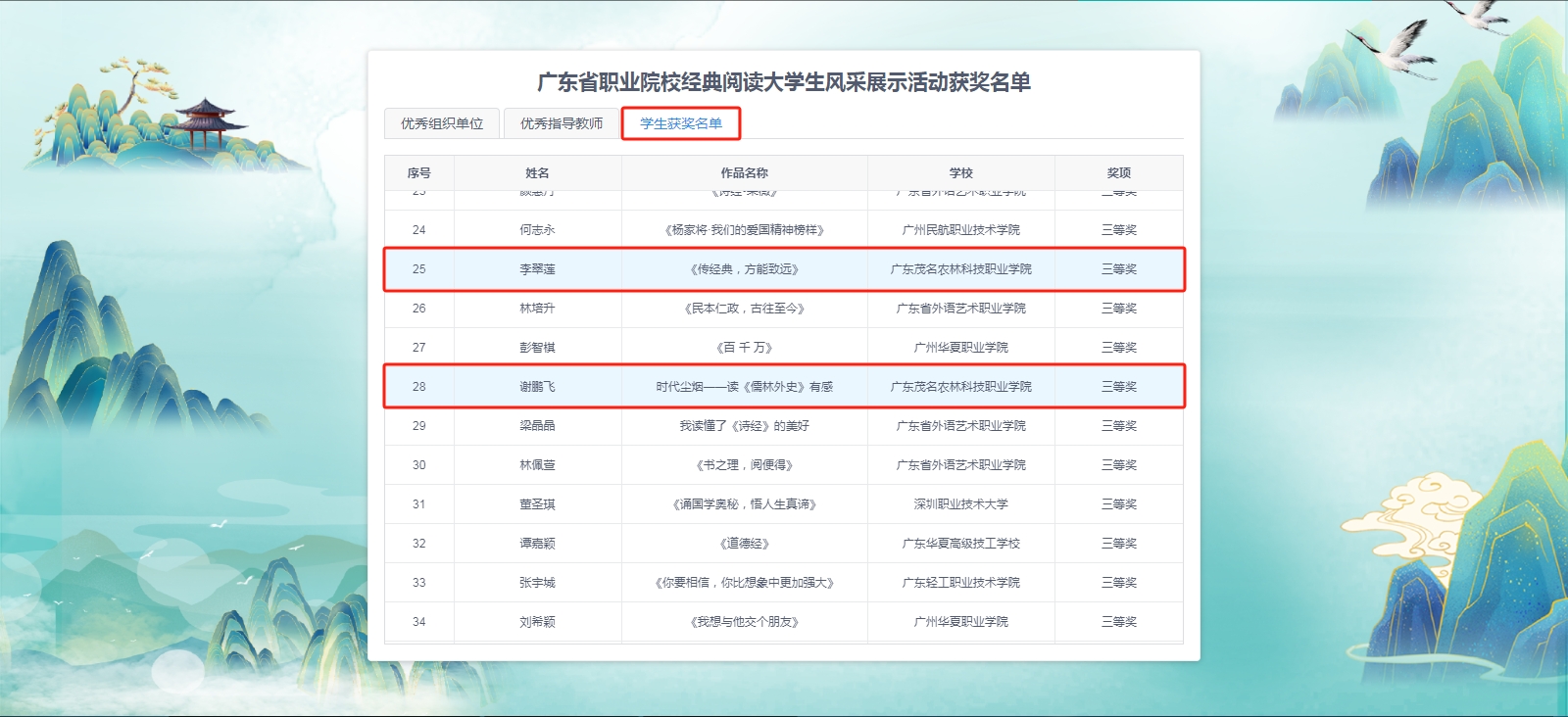This screenshot has height=717, width=1568.
Task: Click the page title heading 广东省职业院校经典阅读大学生风采展示活动获奖名单
Action: click(x=783, y=82)
